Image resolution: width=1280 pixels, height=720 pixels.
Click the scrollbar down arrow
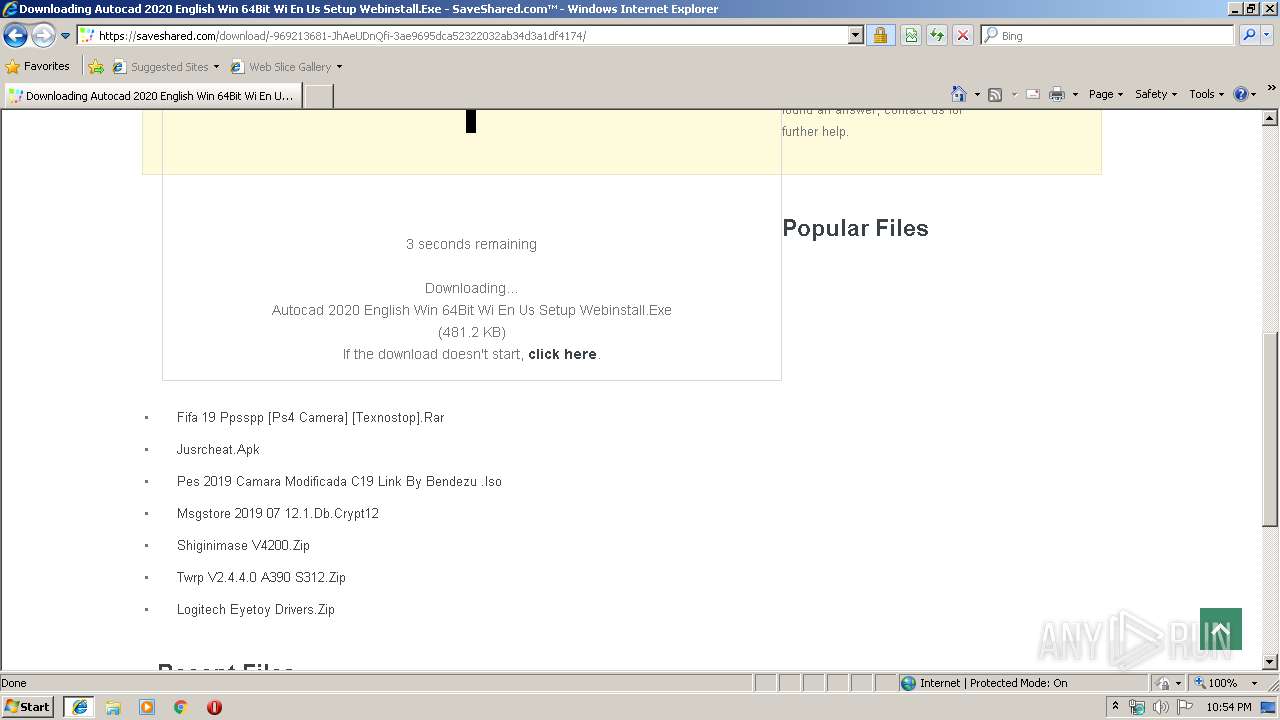(1270, 662)
